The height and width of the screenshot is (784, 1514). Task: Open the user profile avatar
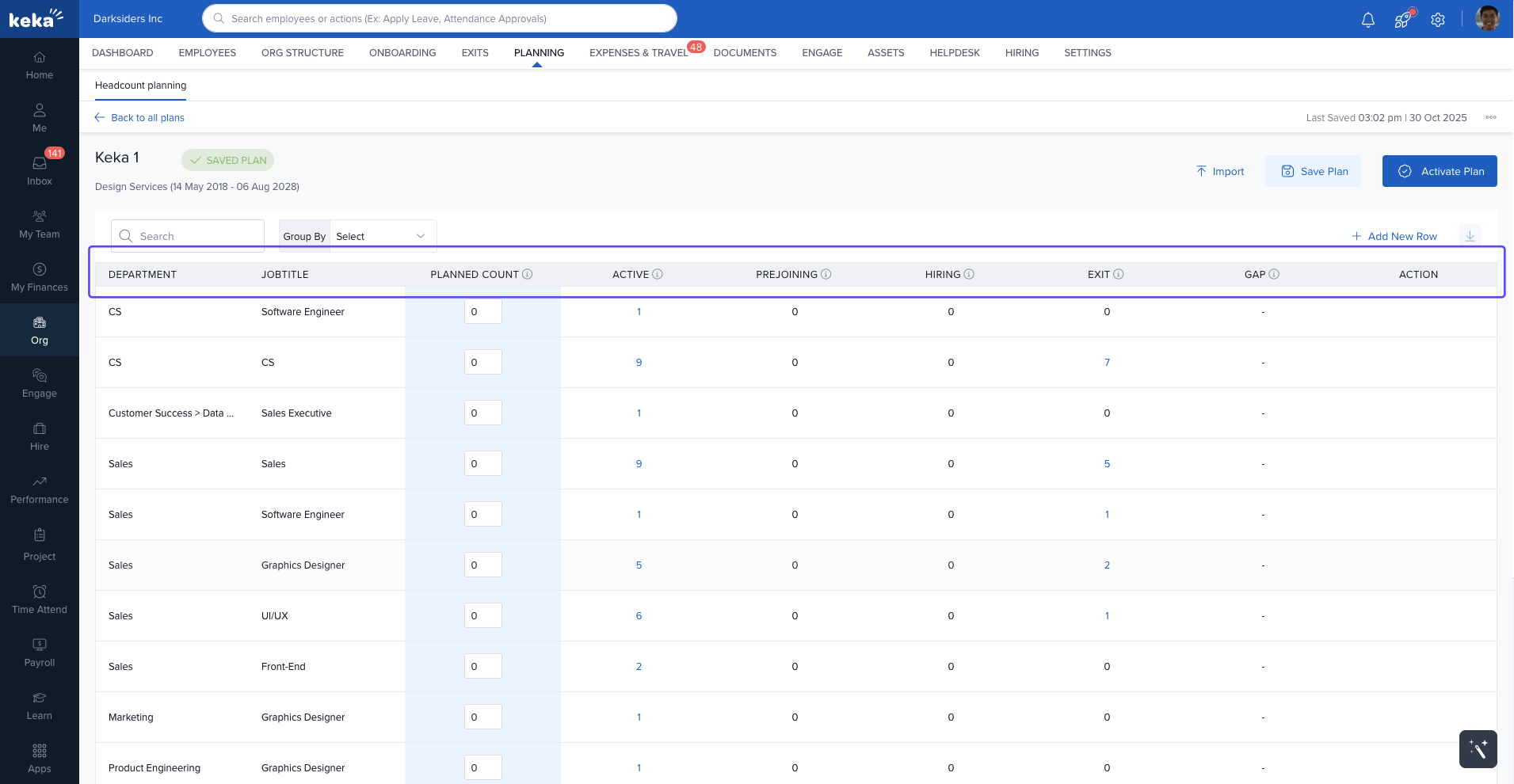1487,19
